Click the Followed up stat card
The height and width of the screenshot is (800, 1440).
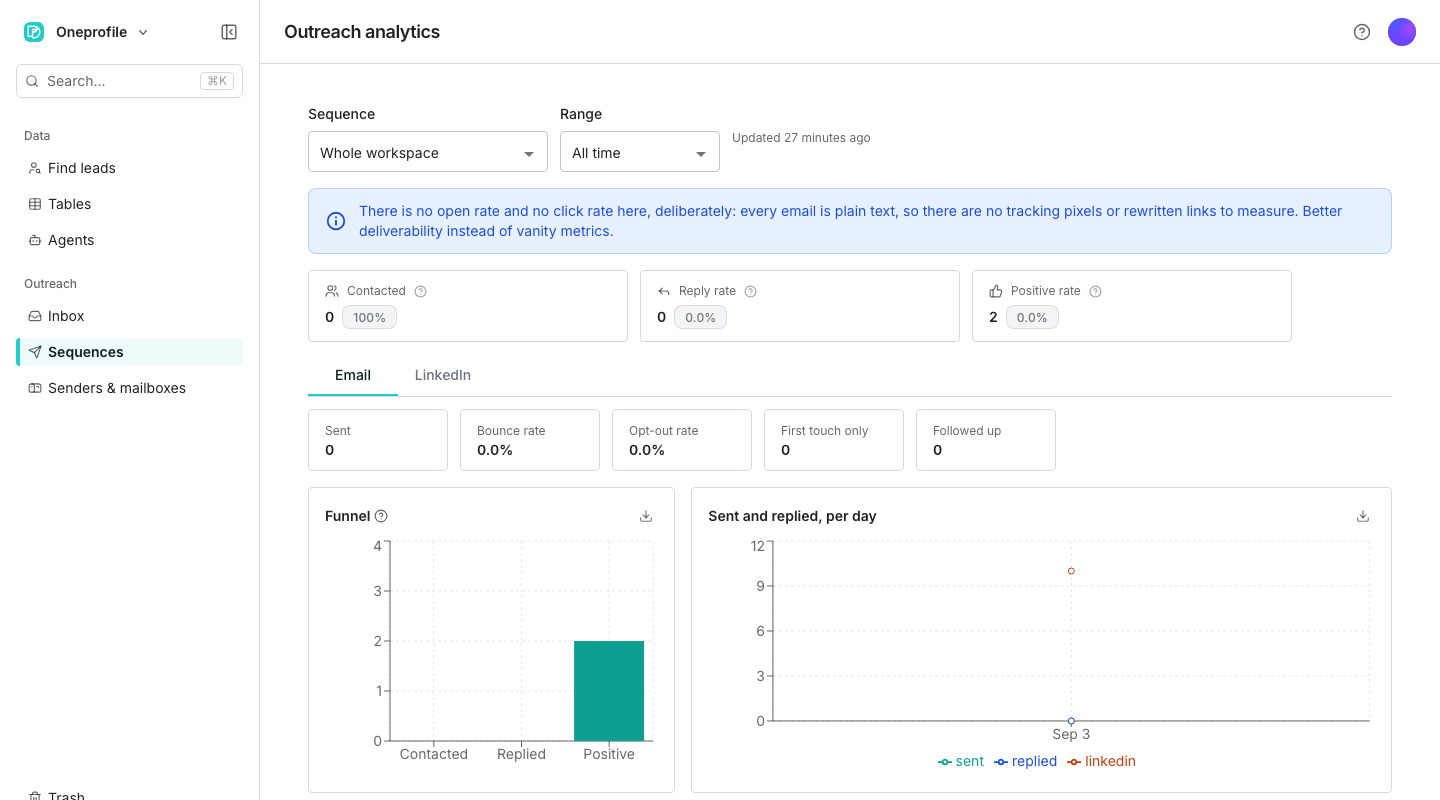(x=986, y=440)
